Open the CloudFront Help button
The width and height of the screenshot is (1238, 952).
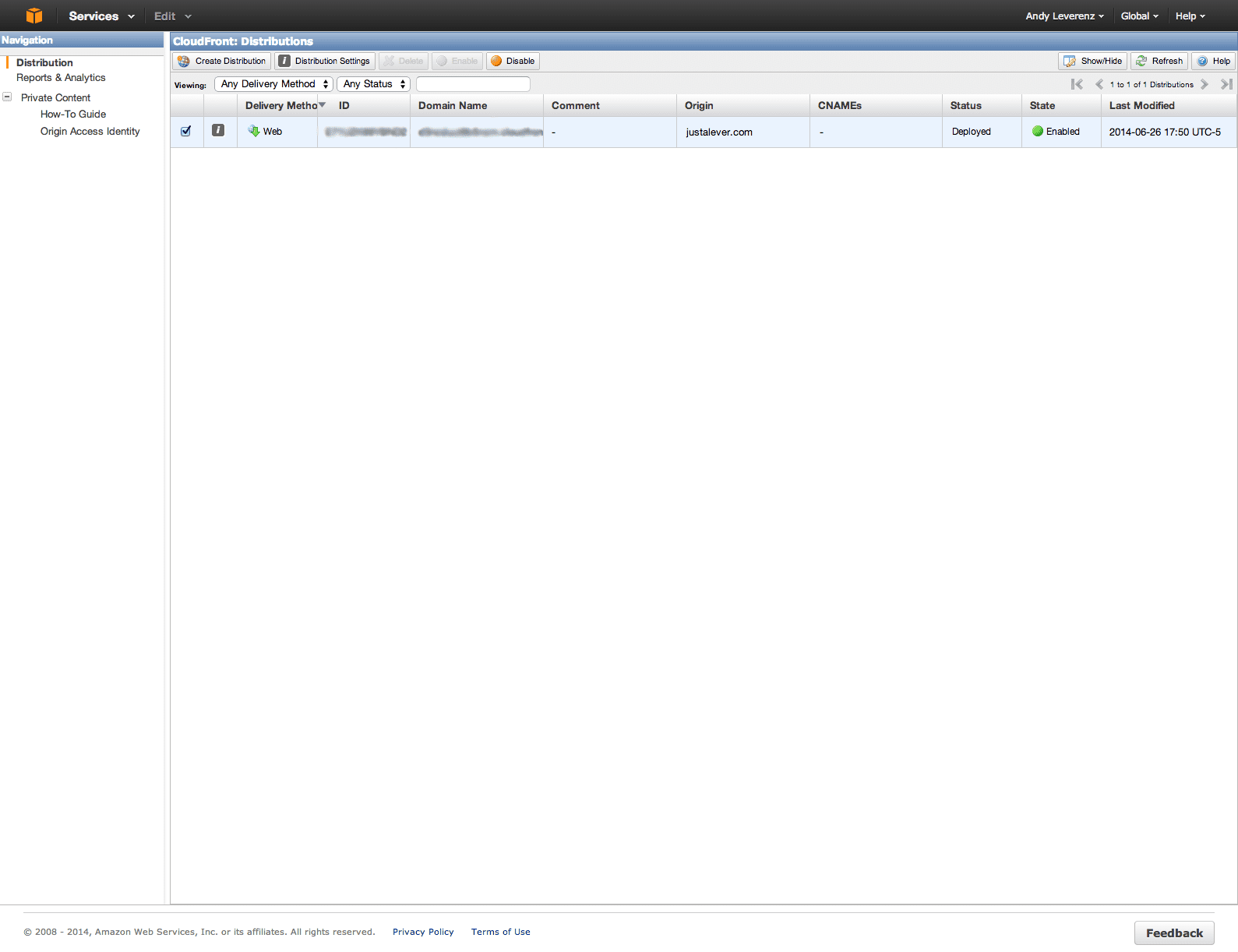click(x=1213, y=61)
